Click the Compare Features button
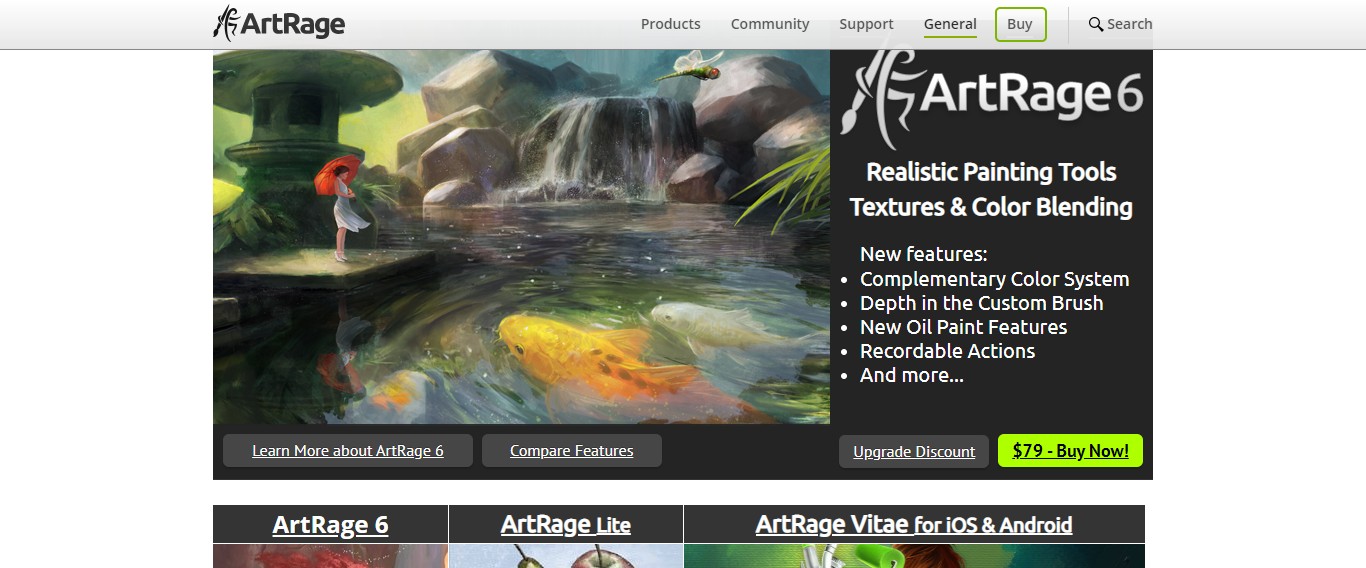Screen dimensions: 1366x568 click(572, 451)
